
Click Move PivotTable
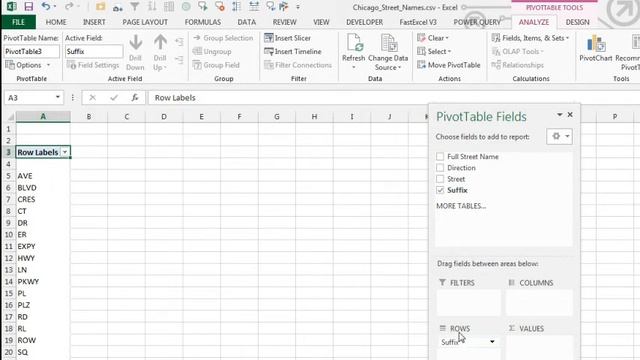click(449, 65)
